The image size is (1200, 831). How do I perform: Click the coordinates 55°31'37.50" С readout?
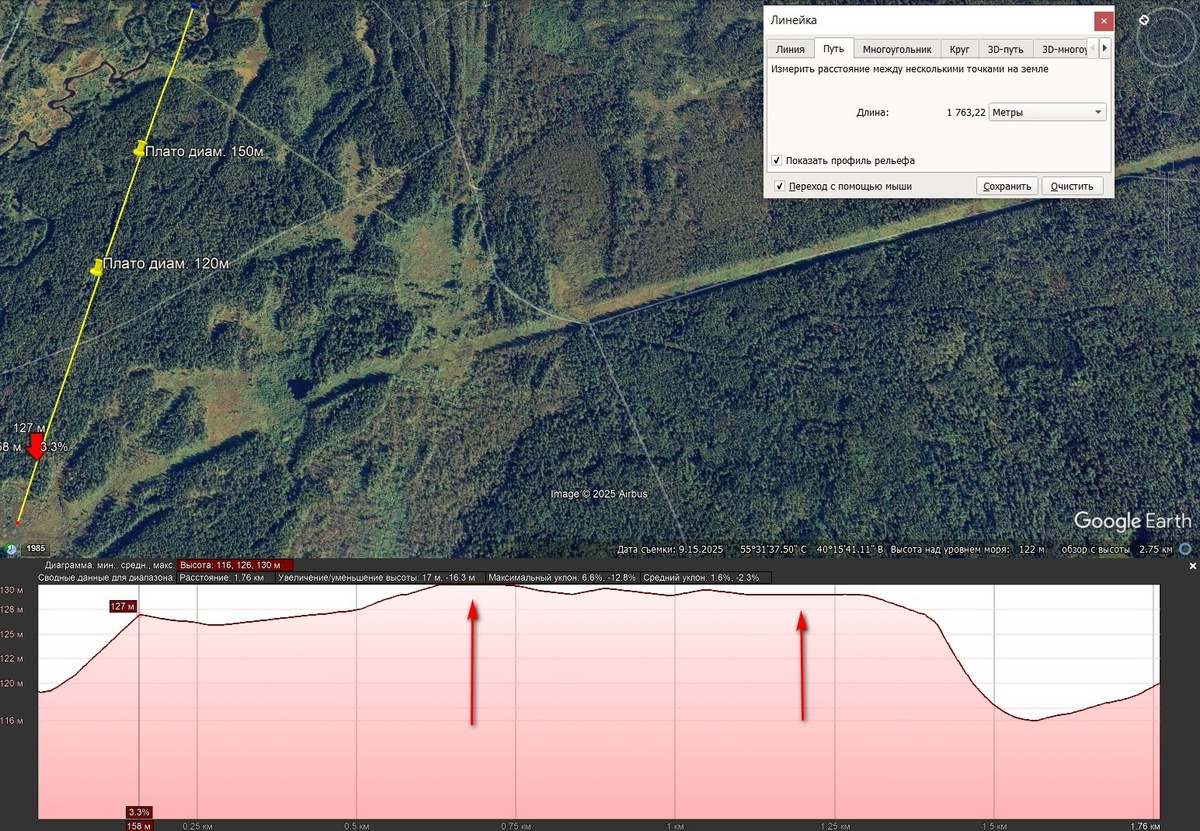click(774, 549)
